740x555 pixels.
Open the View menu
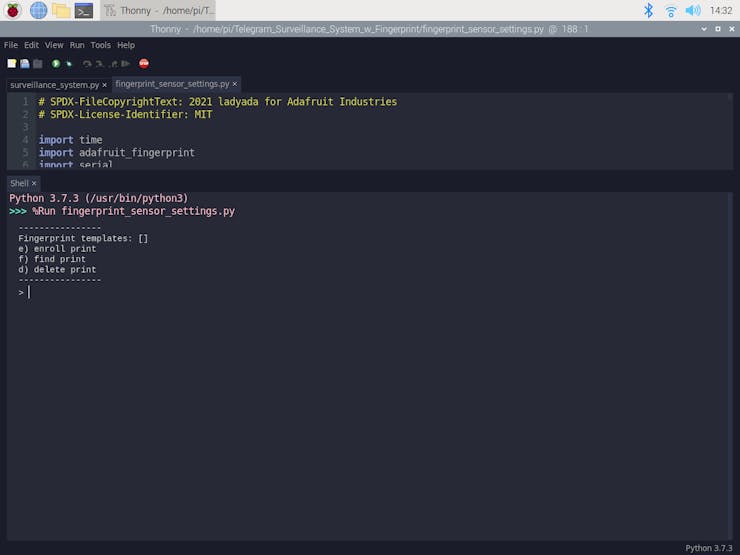(x=54, y=45)
